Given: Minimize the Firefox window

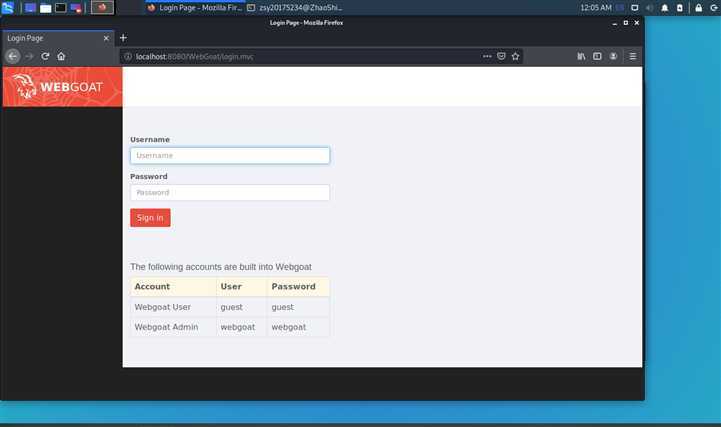Looking at the screenshot, I should [x=614, y=23].
